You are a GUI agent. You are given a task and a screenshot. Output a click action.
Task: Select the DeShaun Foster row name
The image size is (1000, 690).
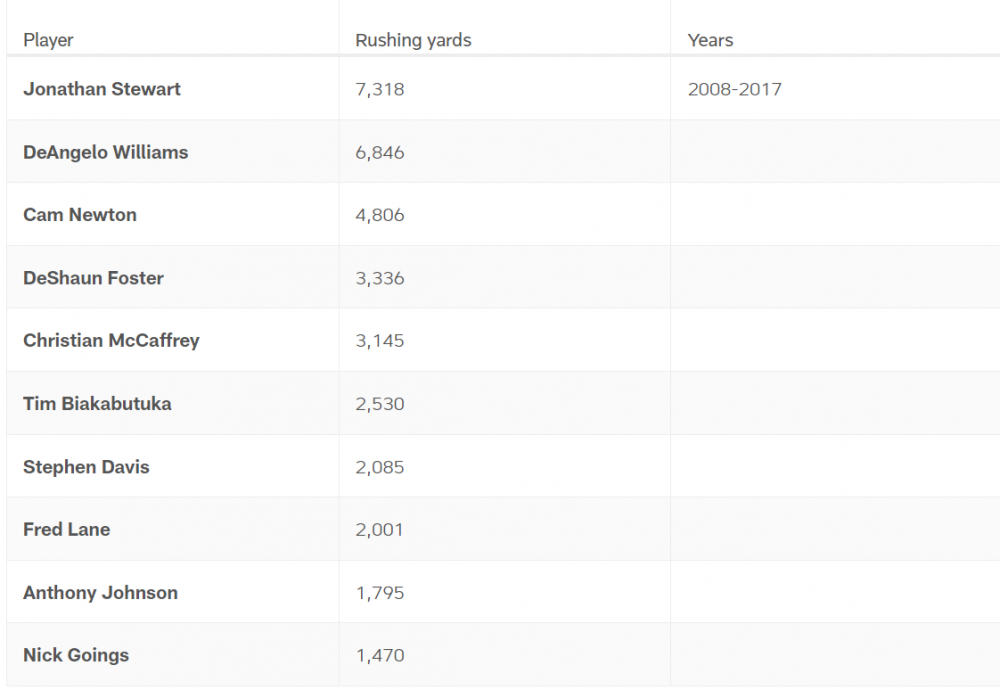tap(93, 278)
